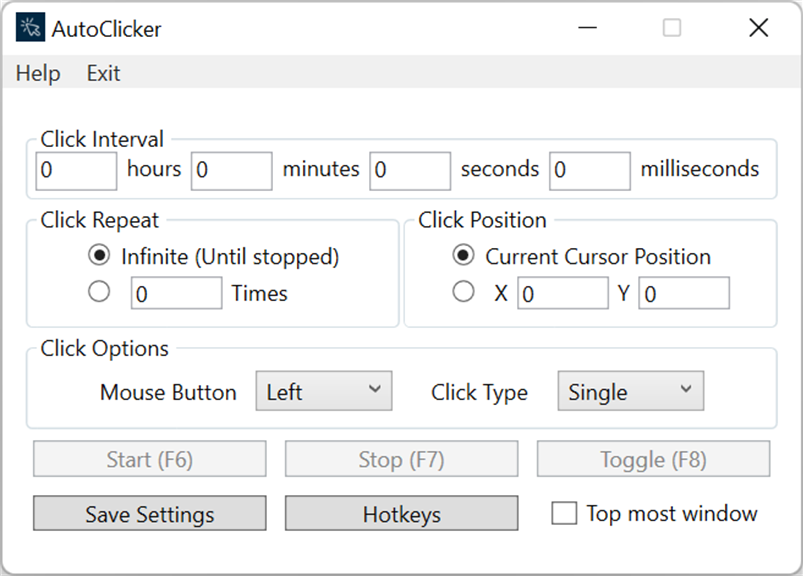Screen dimensions: 803x576
Task: Select Infinite (Until stopped) radio button
Action: 99,257
